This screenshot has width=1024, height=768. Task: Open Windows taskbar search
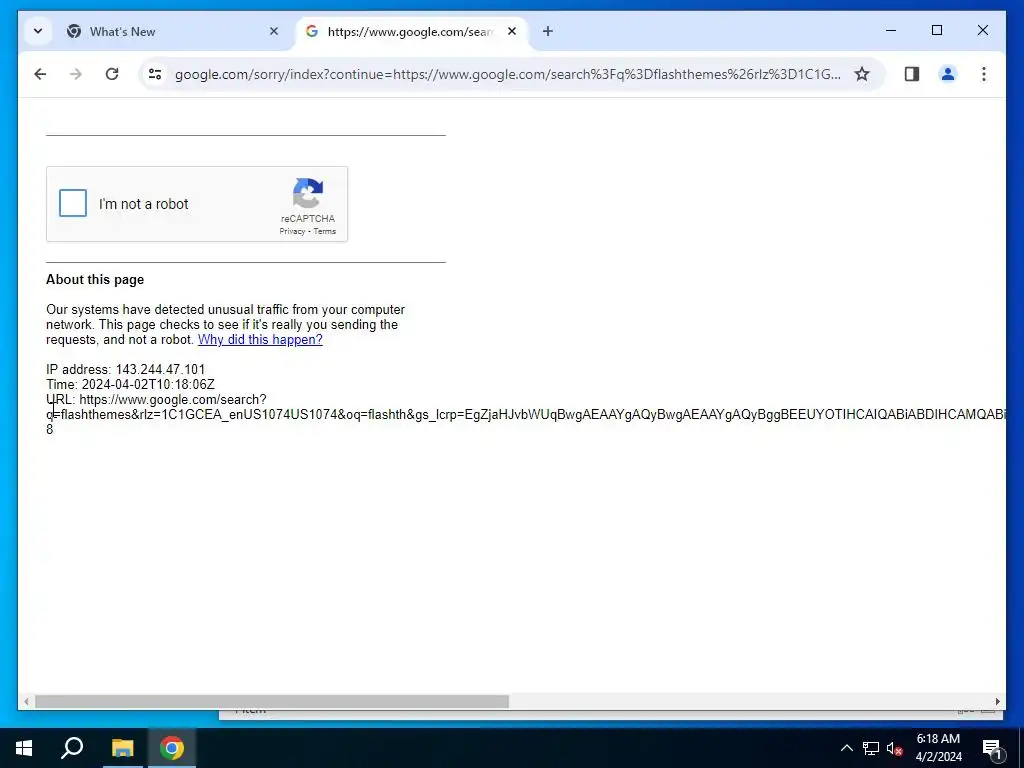tap(72, 748)
